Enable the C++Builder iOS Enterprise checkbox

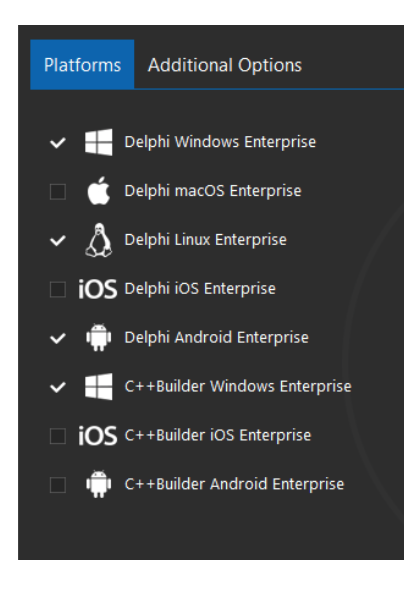pyautogui.click(x=58, y=436)
